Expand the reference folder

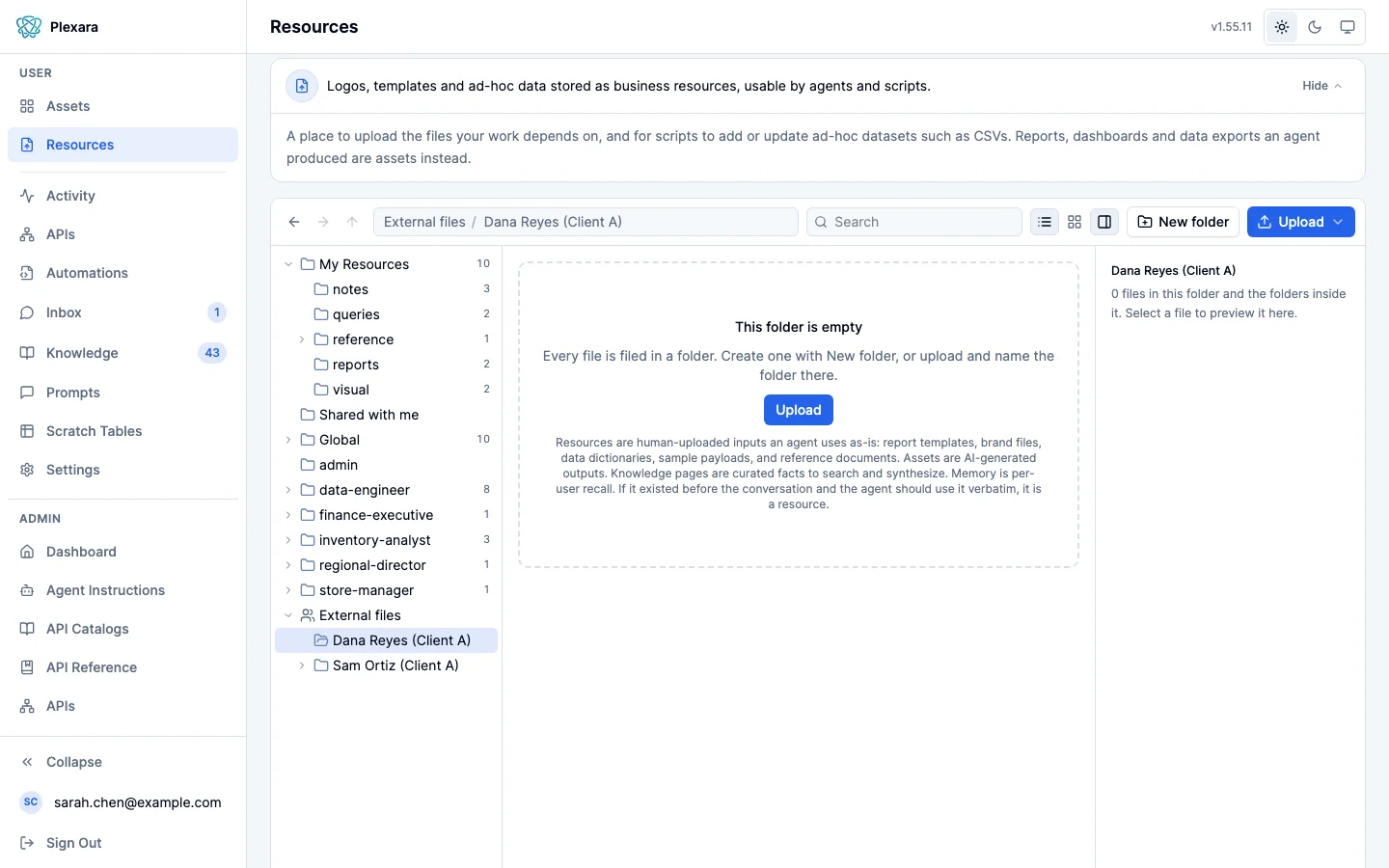(302, 339)
